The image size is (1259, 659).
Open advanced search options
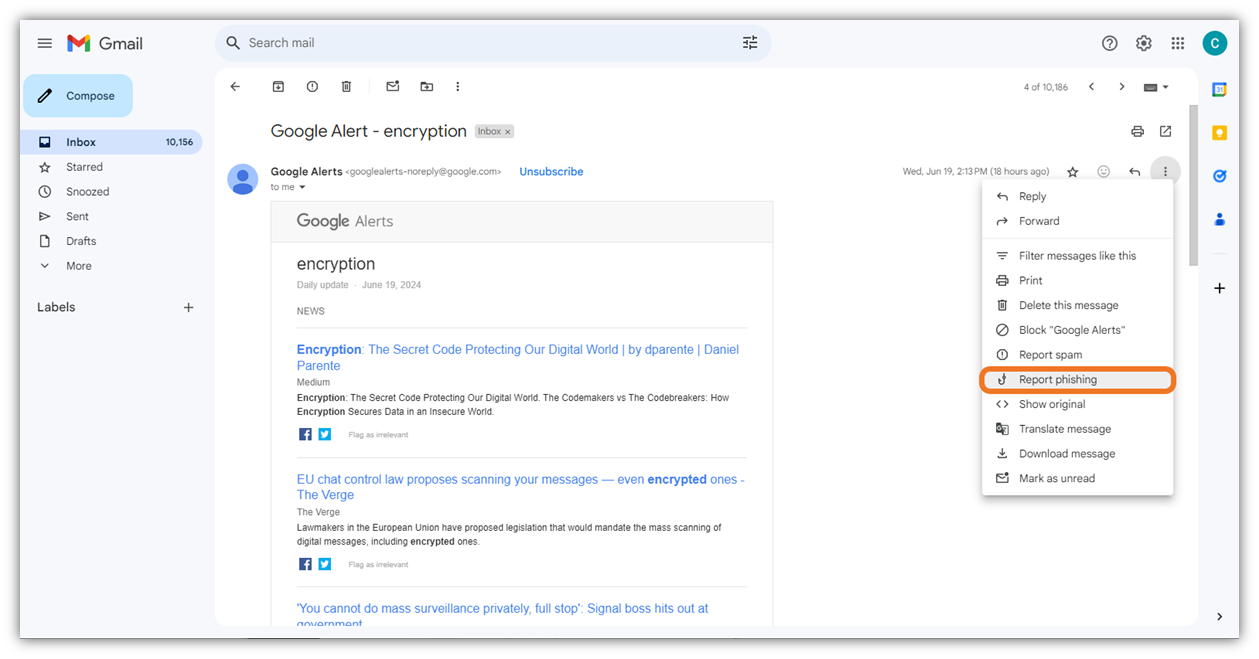point(750,42)
